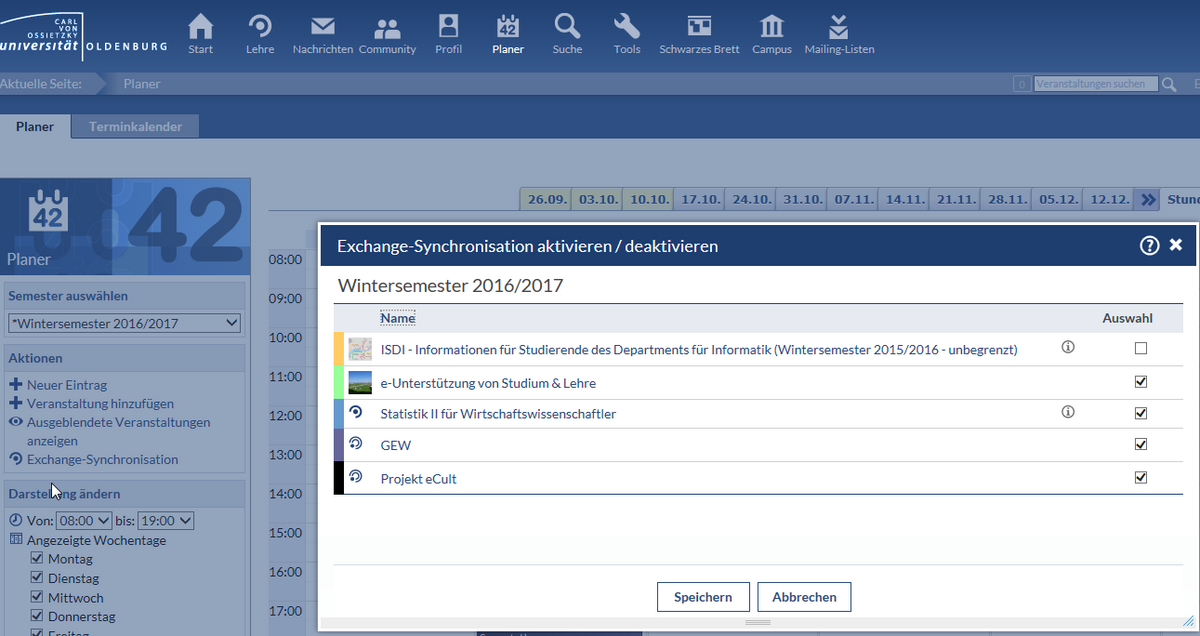This screenshot has width=1200, height=636.
Task: Toggle the Montag weekday checkbox
Action: click(37, 559)
